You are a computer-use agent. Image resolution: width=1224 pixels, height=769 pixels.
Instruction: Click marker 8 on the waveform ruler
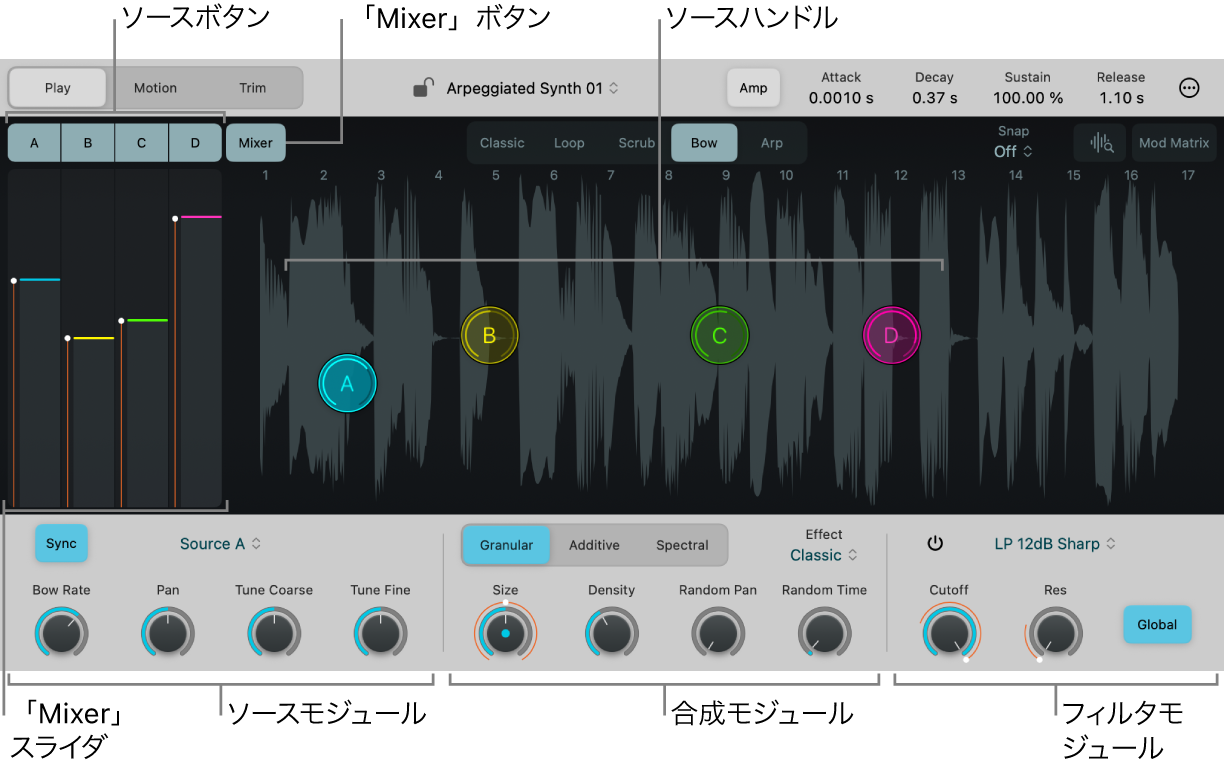[669, 175]
